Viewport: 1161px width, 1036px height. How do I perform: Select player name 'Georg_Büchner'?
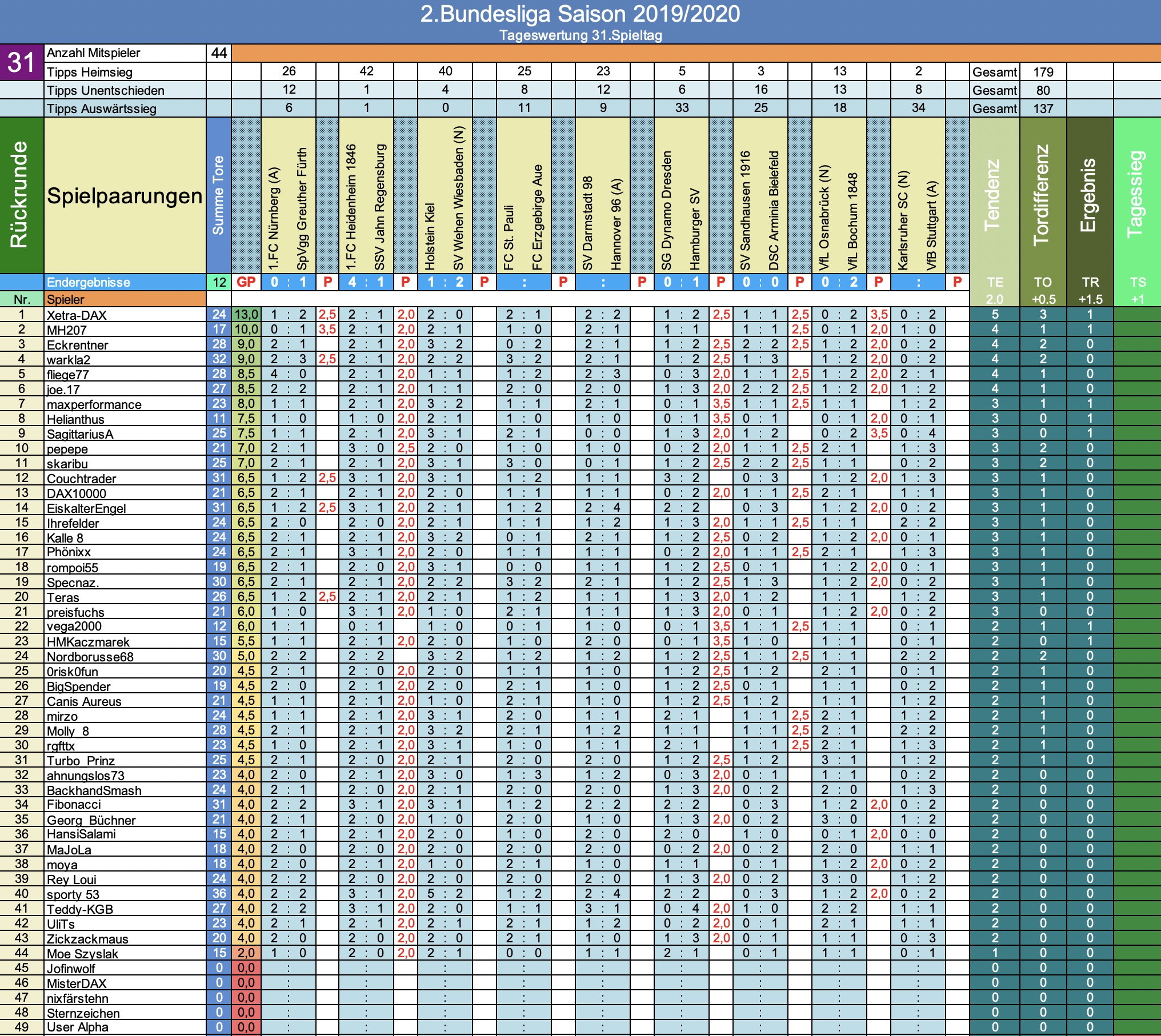pyautogui.click(x=91, y=820)
